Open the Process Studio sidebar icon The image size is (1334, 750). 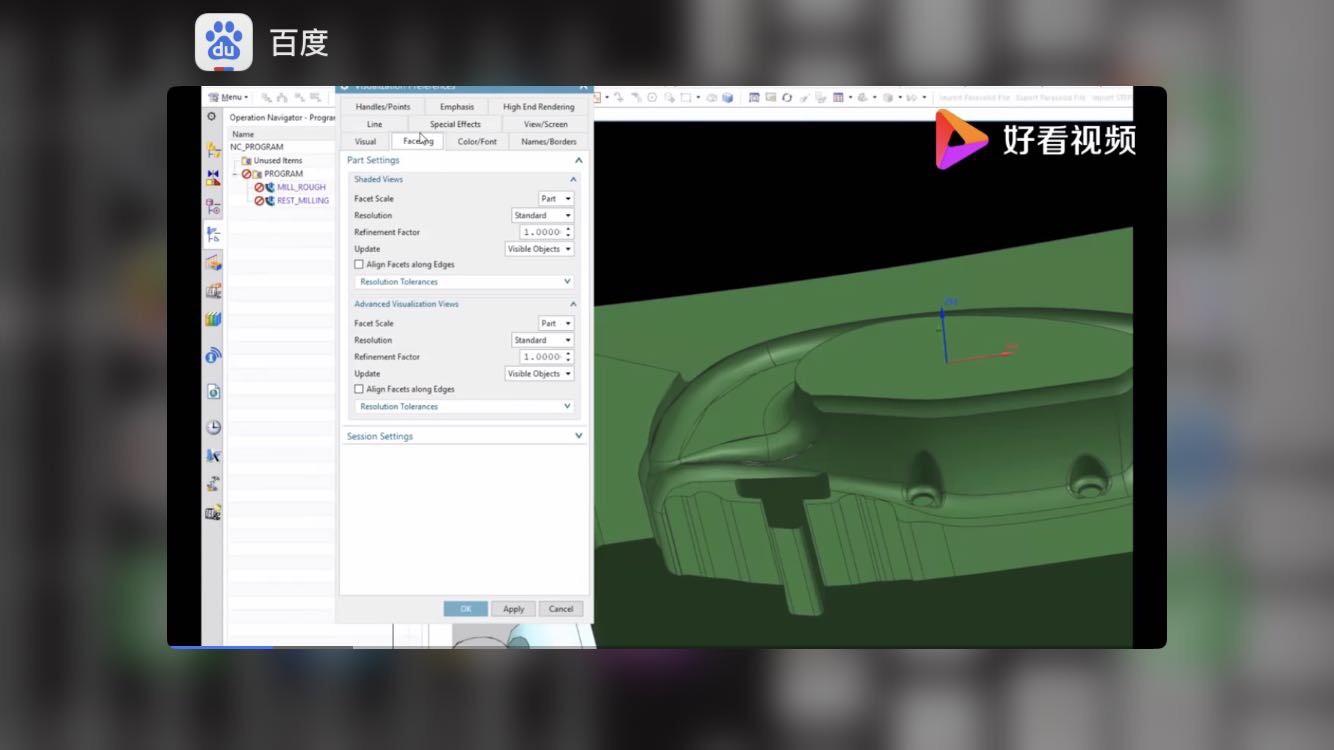213,455
